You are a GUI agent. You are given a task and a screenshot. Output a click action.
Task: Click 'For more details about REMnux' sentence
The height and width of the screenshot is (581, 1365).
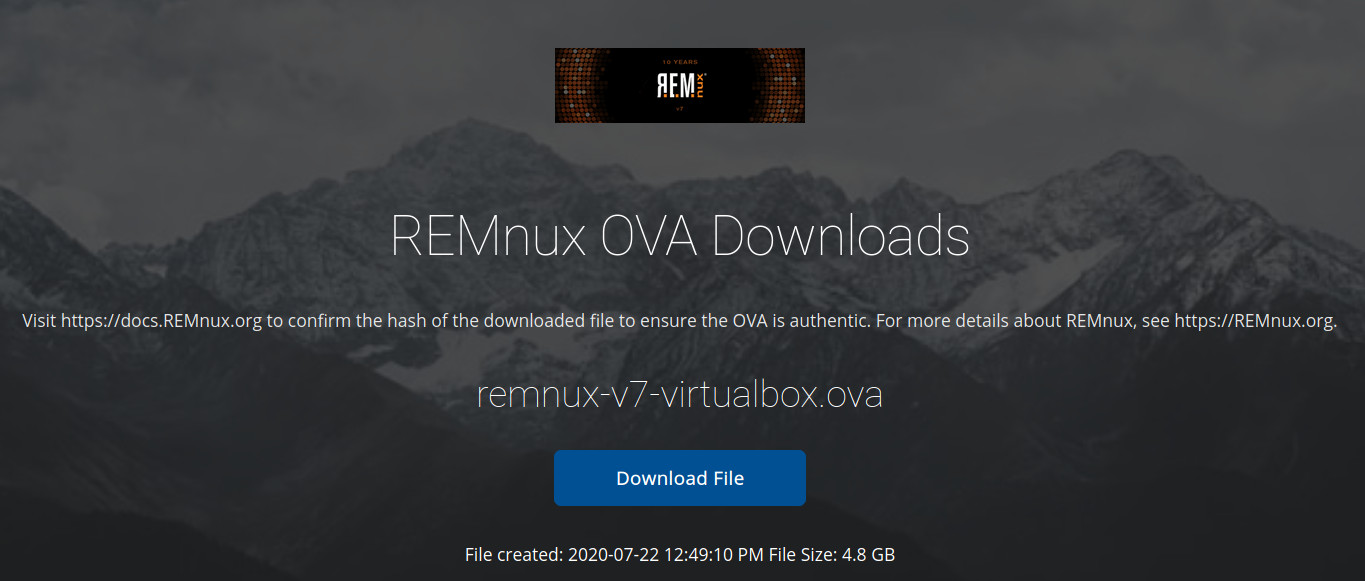point(1005,321)
